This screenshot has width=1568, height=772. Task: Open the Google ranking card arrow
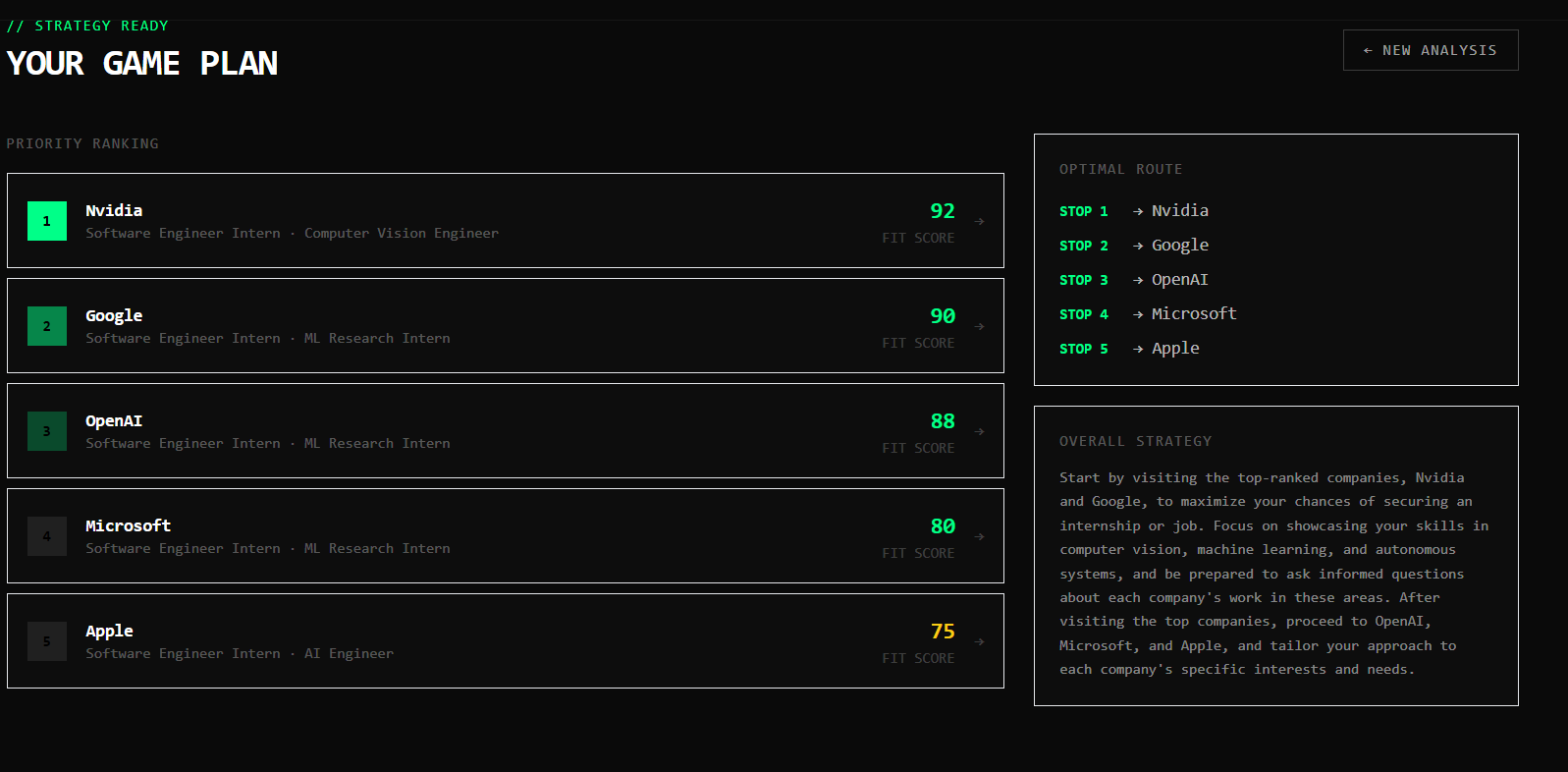pos(979,326)
